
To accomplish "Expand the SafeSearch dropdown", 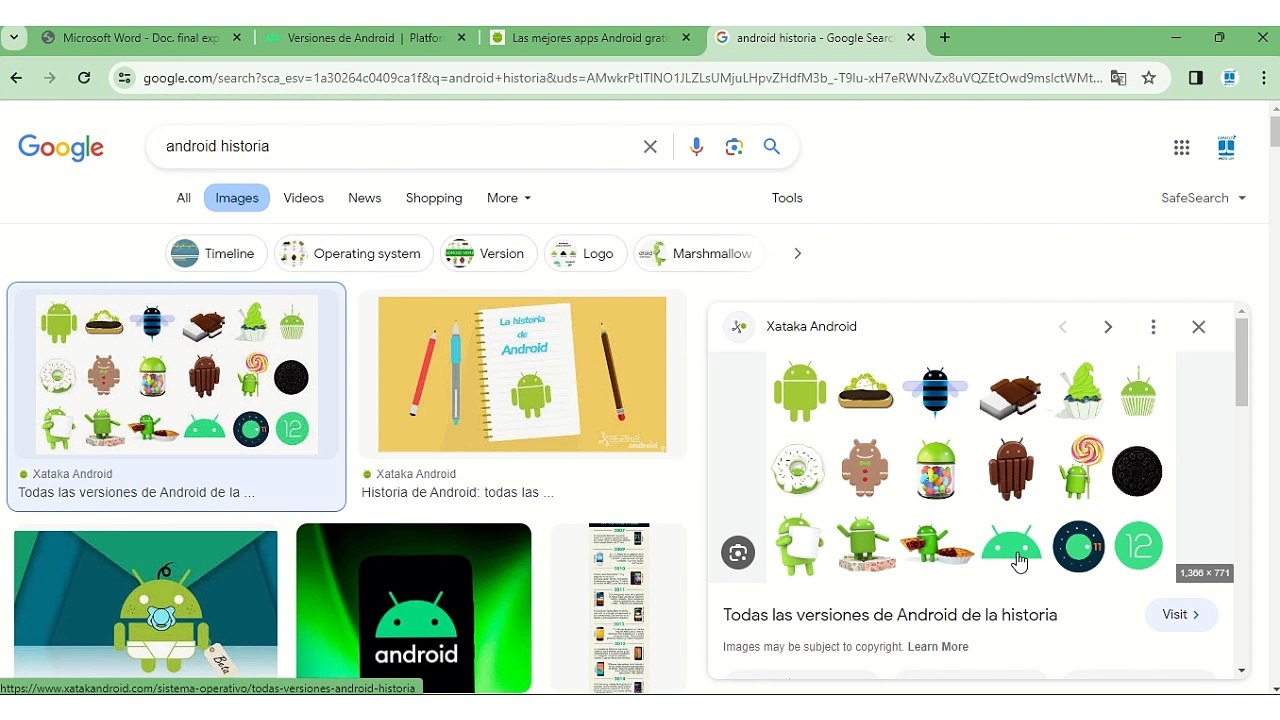I will tap(1204, 198).
